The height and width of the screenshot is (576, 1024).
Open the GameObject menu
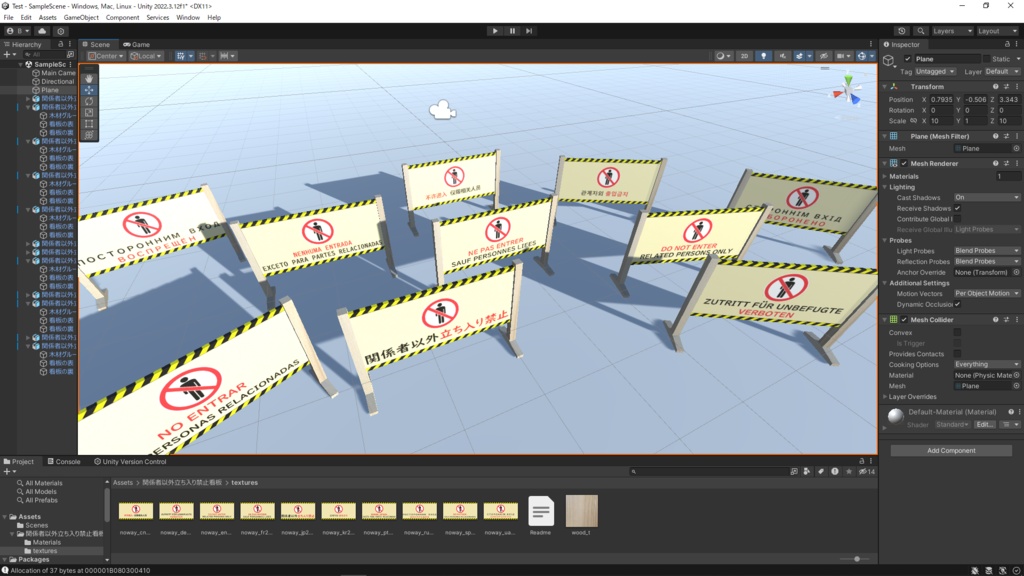pyautogui.click(x=81, y=18)
